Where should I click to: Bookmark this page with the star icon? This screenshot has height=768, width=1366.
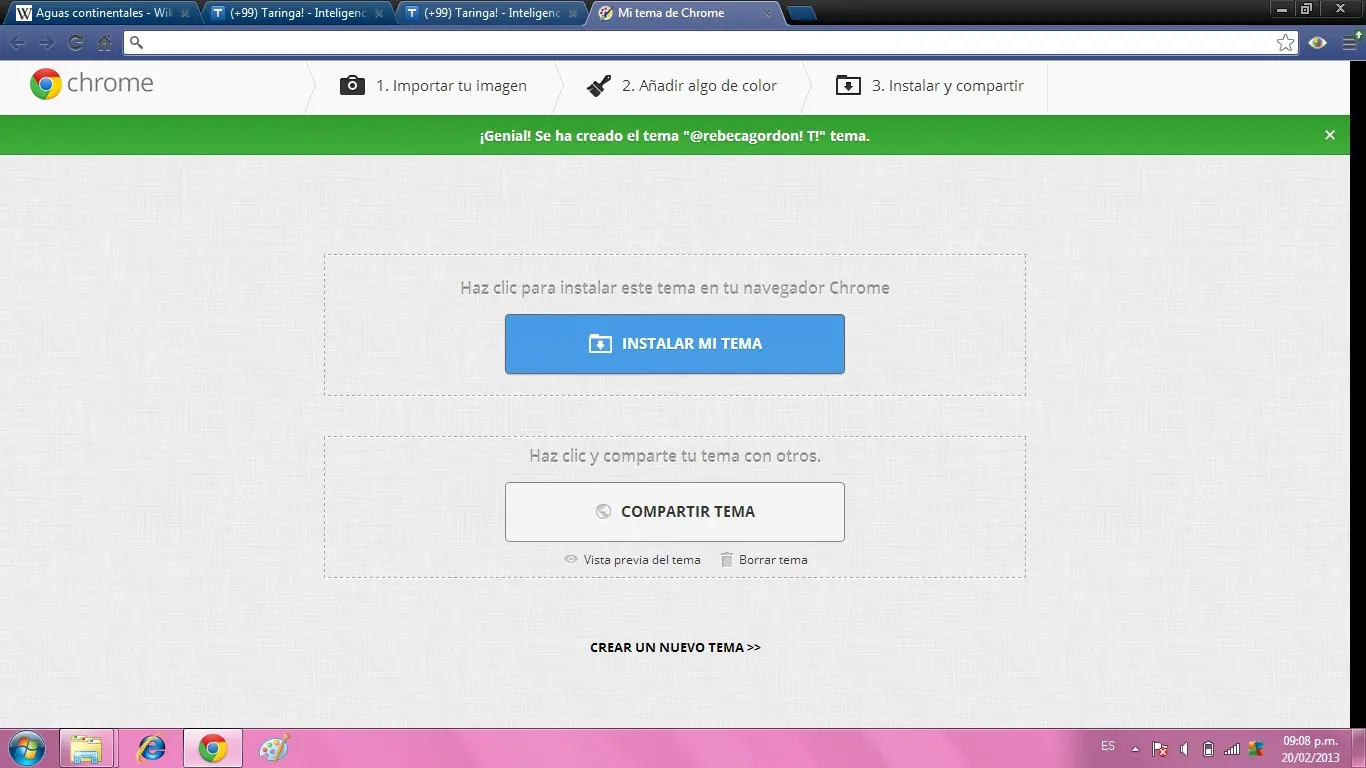point(1285,43)
